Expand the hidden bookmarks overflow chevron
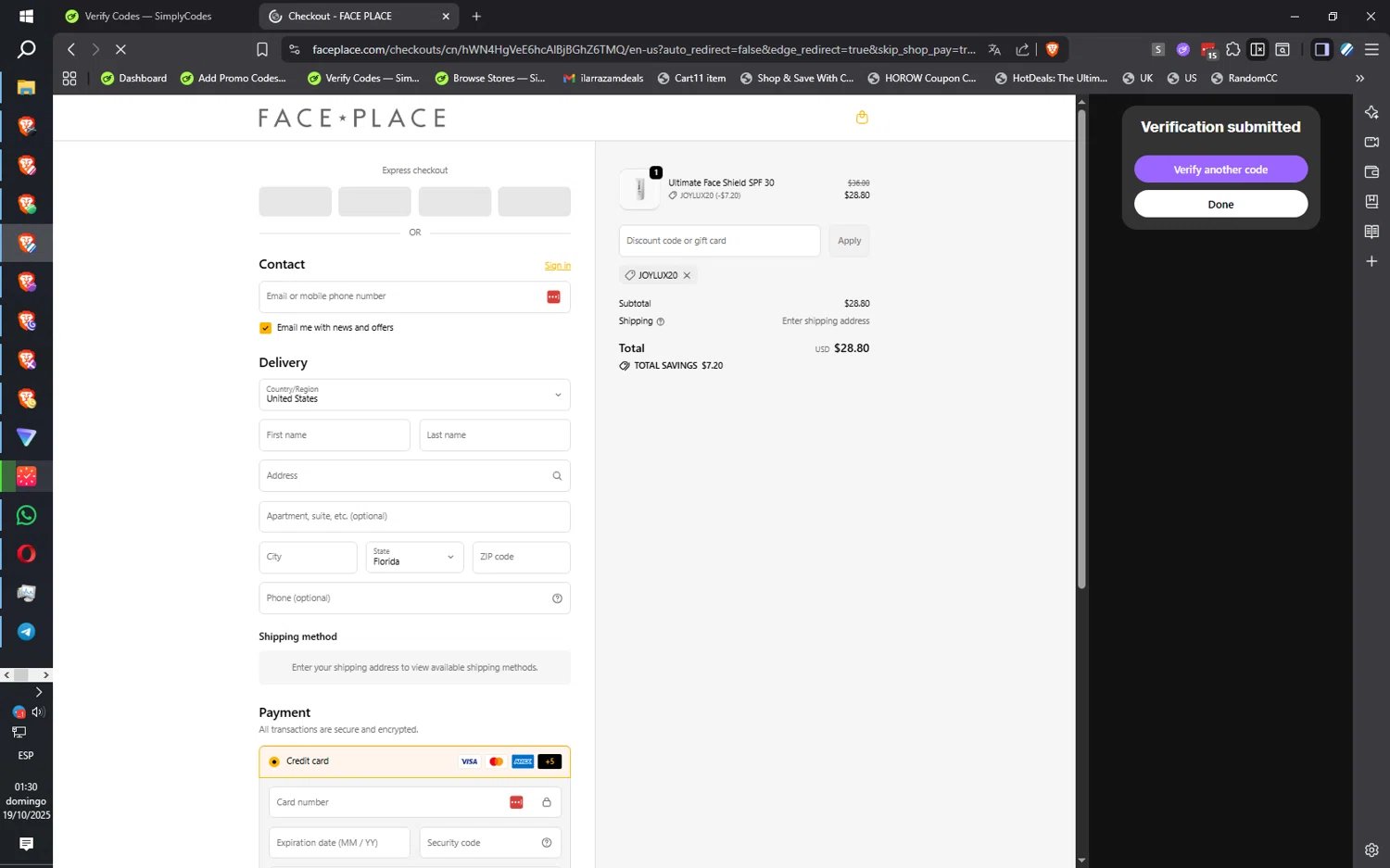Screen dimensions: 1390x868 pos(1360,79)
